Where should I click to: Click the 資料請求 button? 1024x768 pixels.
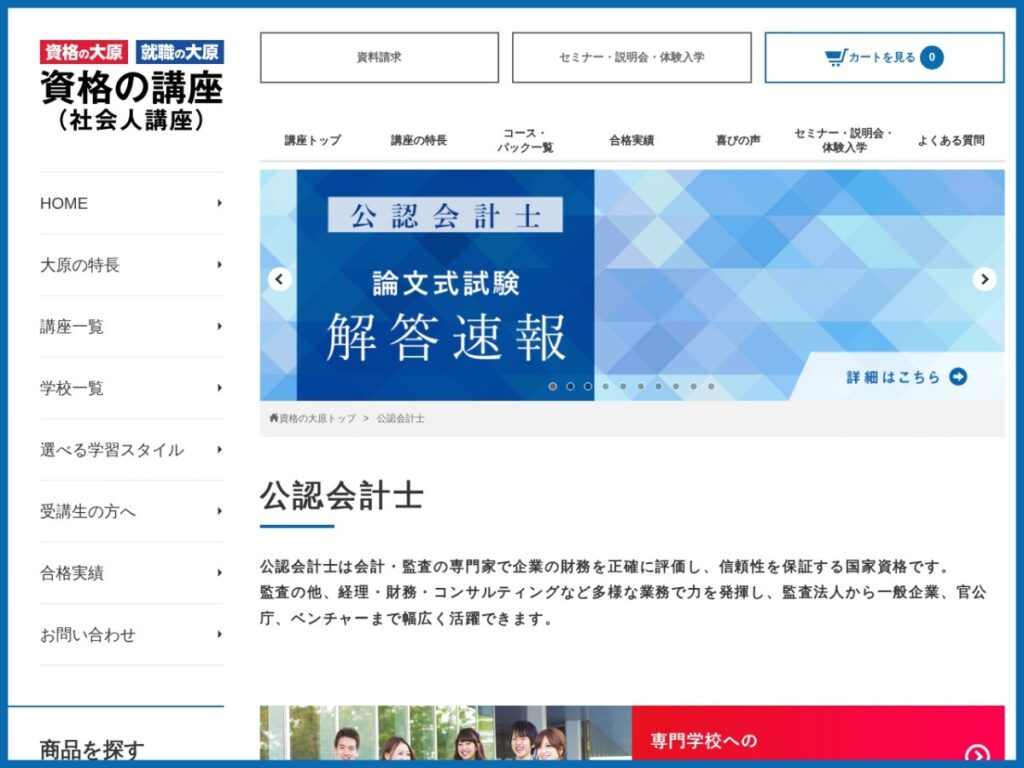(379, 57)
